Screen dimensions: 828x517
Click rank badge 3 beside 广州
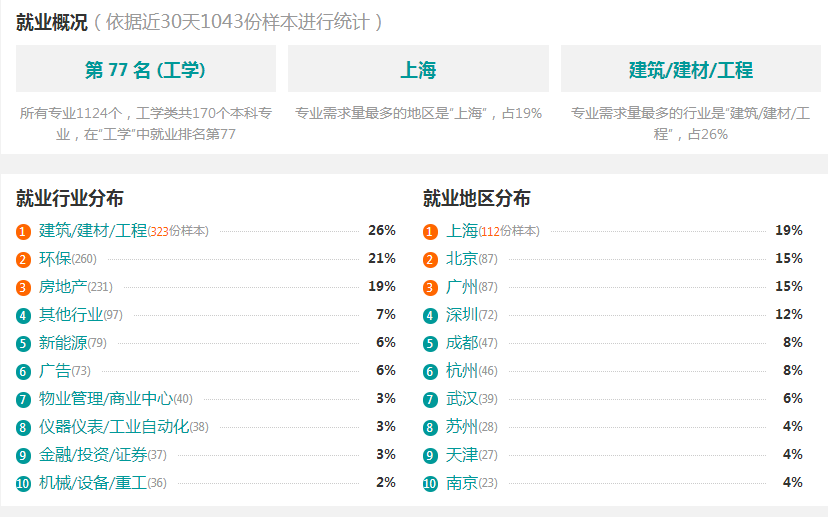click(430, 288)
